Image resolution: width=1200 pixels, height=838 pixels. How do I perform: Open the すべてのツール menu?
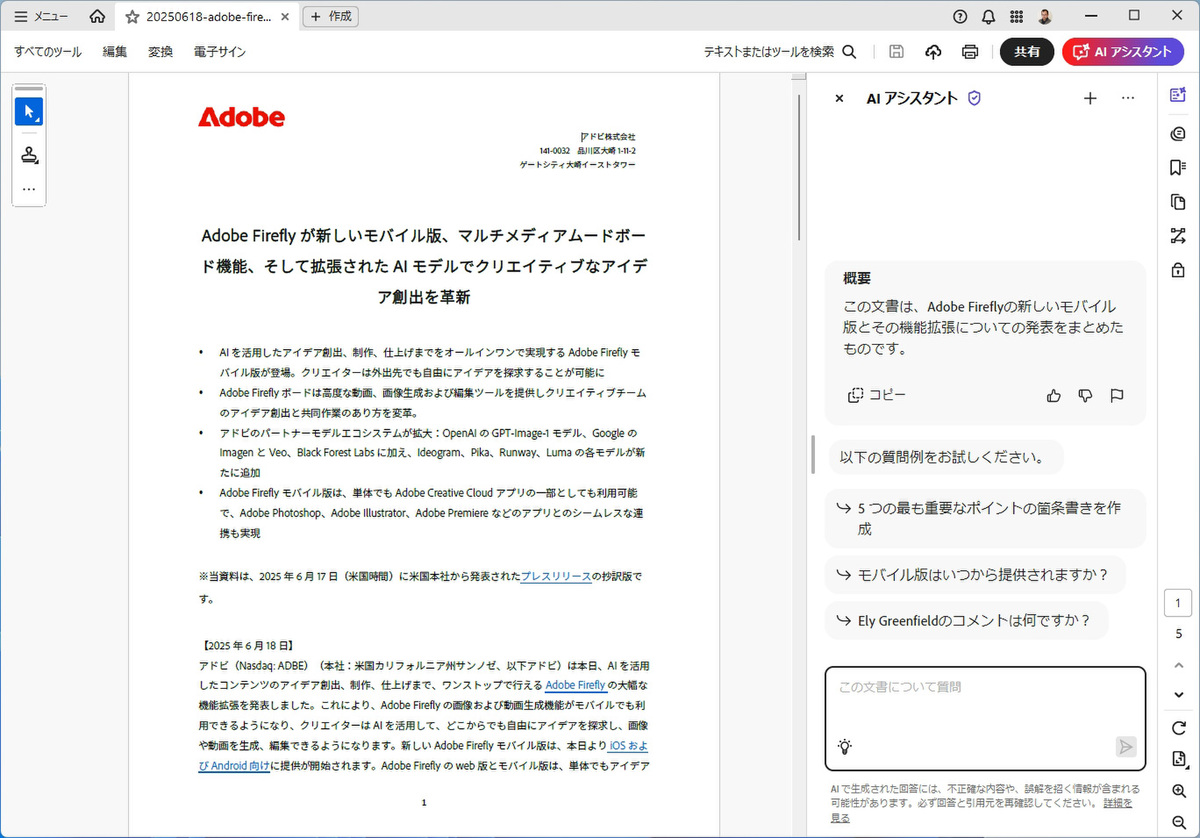pyautogui.click(x=48, y=52)
